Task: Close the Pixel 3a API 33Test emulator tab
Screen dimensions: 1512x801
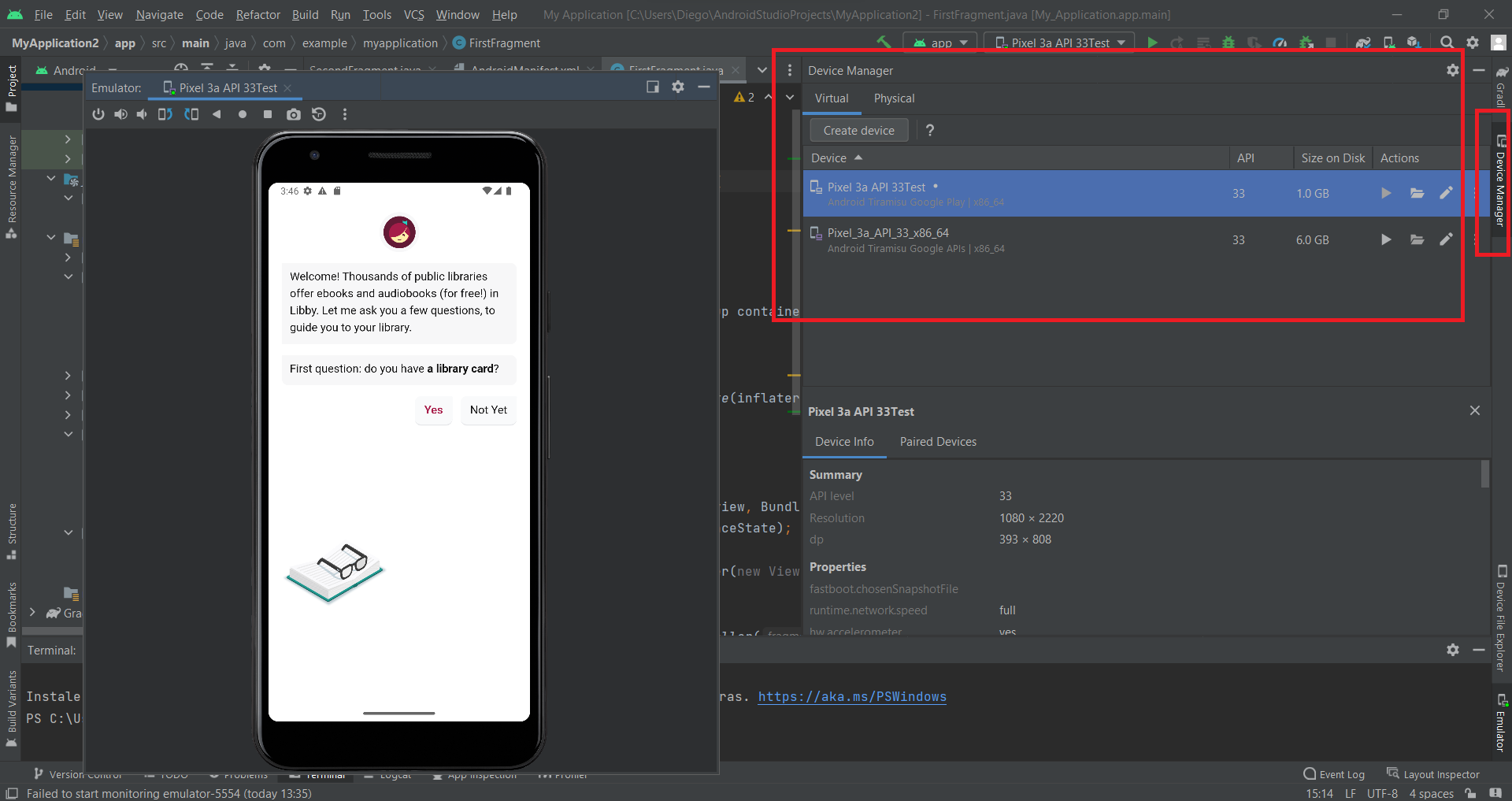Action: pyautogui.click(x=288, y=88)
